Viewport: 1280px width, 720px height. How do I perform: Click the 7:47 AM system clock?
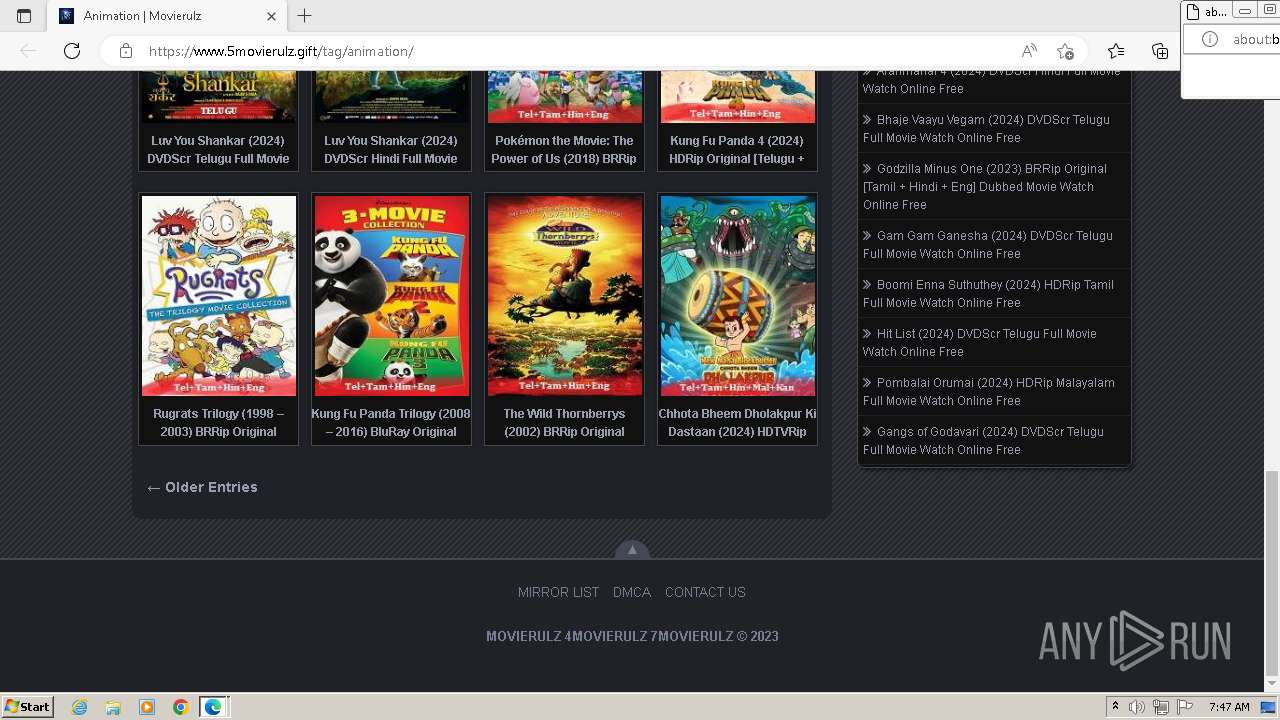tap(1229, 707)
